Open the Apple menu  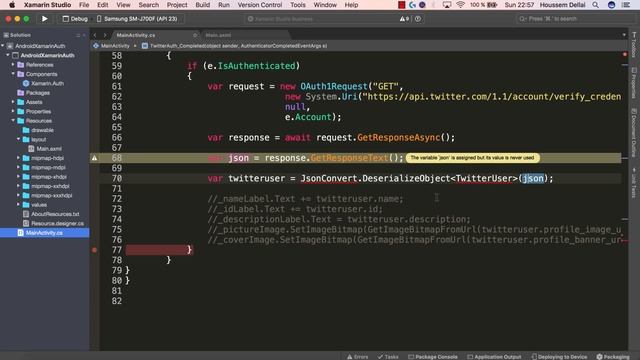12,5
